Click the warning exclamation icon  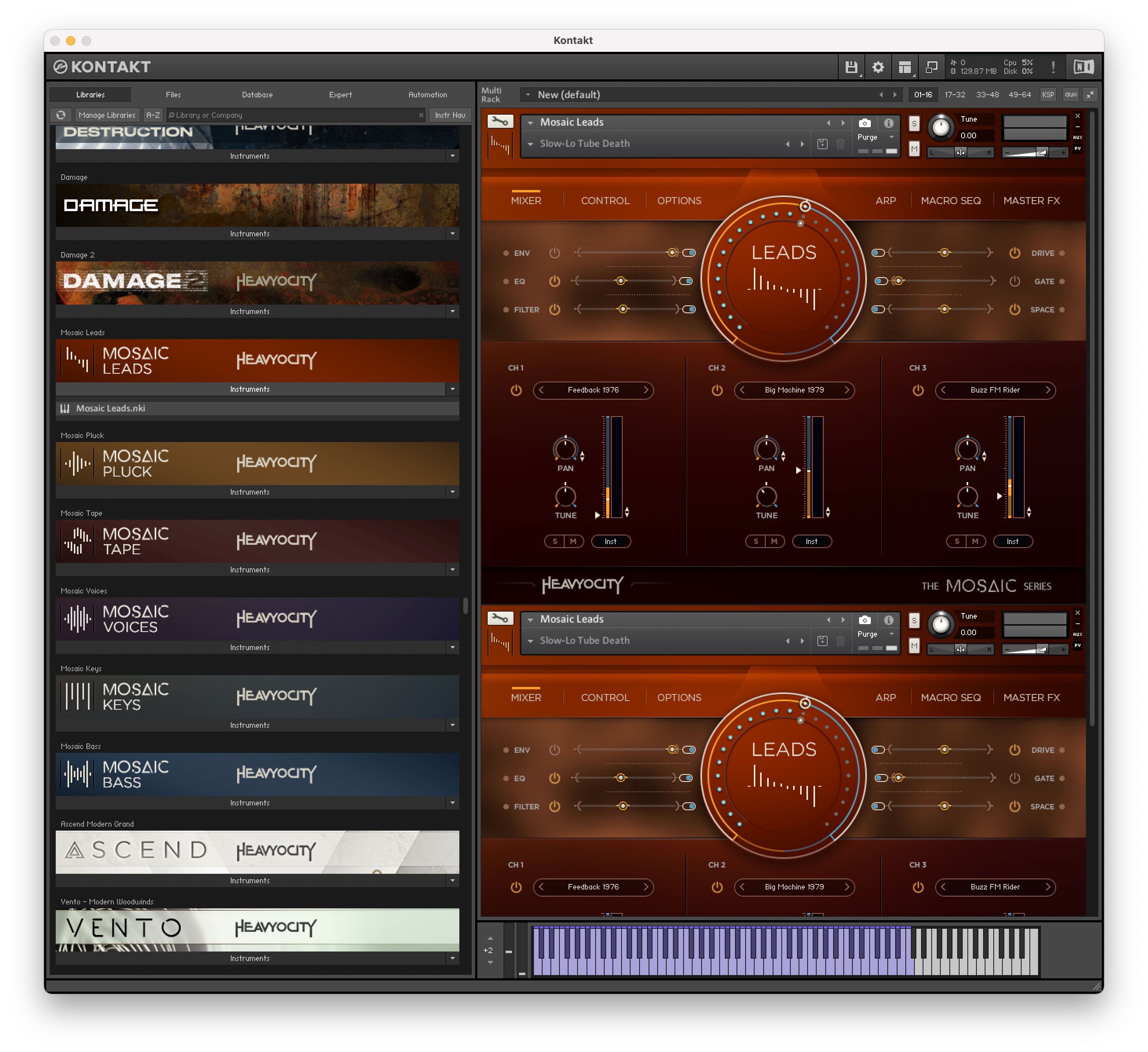tap(1053, 67)
